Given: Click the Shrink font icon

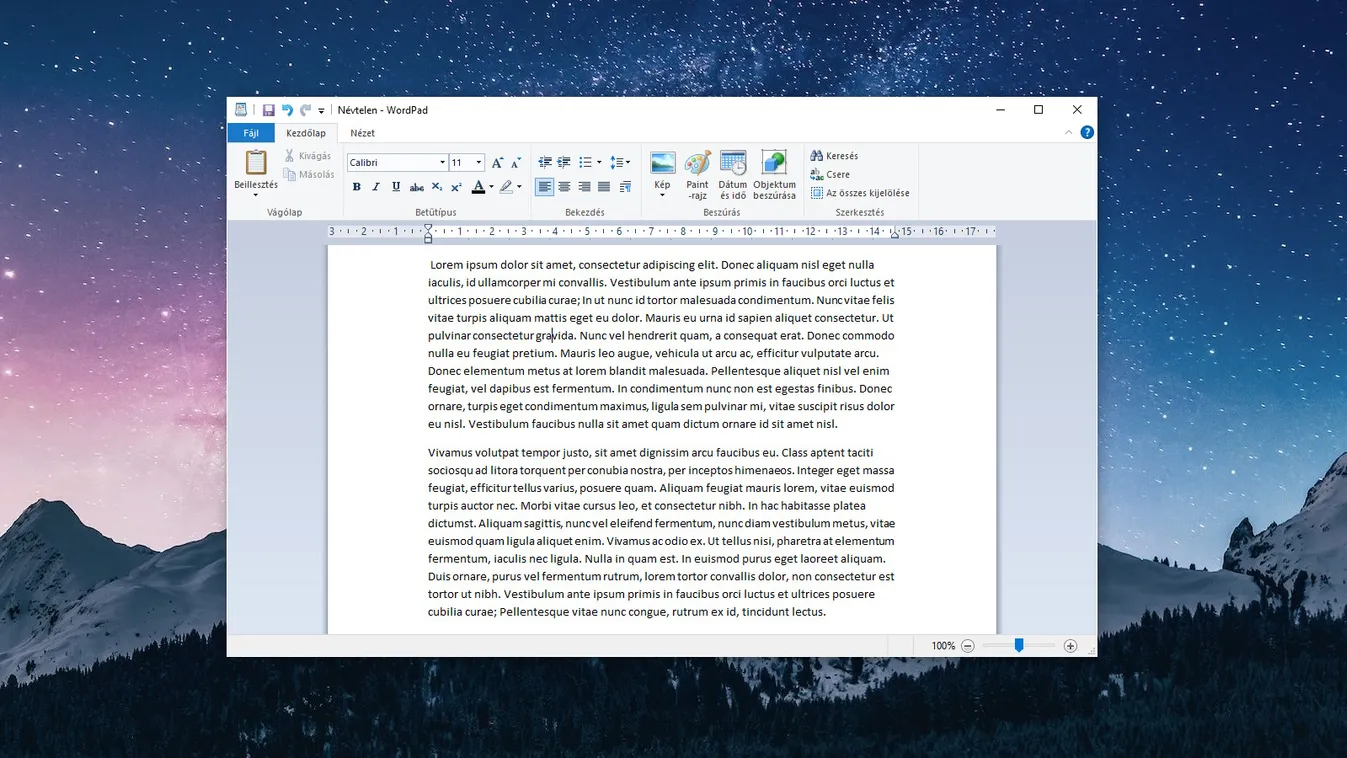Looking at the screenshot, I should 516,162.
